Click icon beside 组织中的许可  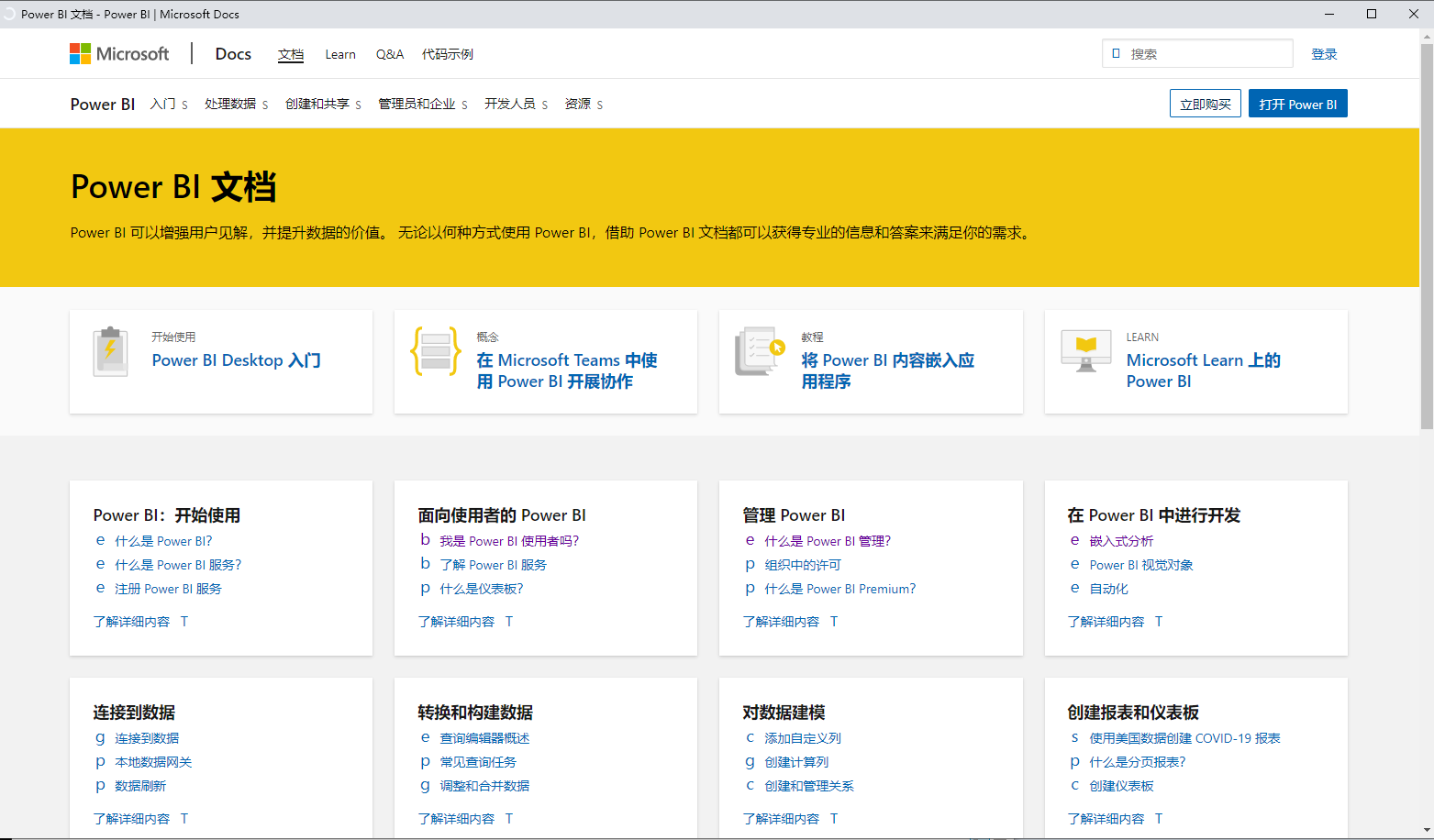click(750, 565)
